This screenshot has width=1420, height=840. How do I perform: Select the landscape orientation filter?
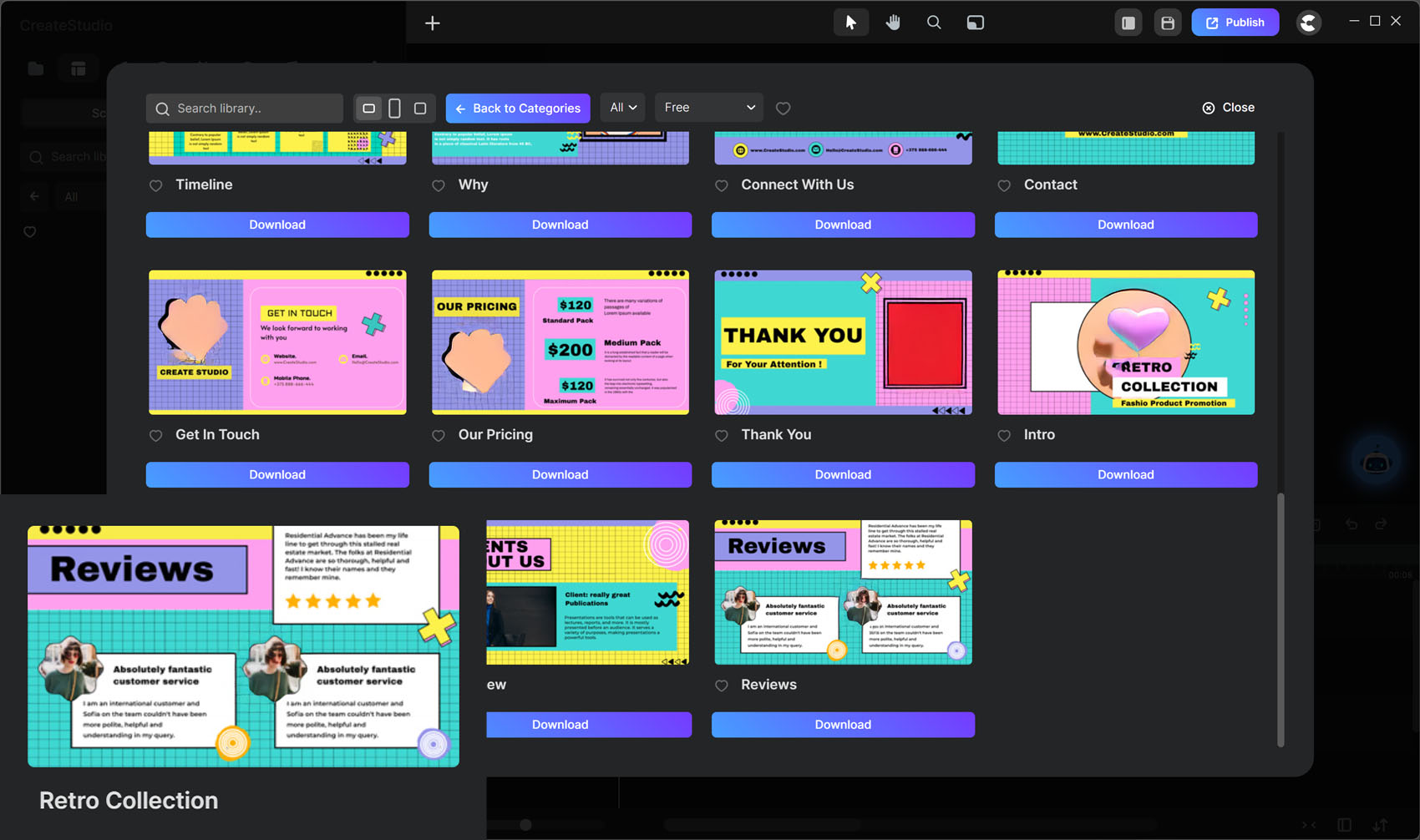(368, 108)
